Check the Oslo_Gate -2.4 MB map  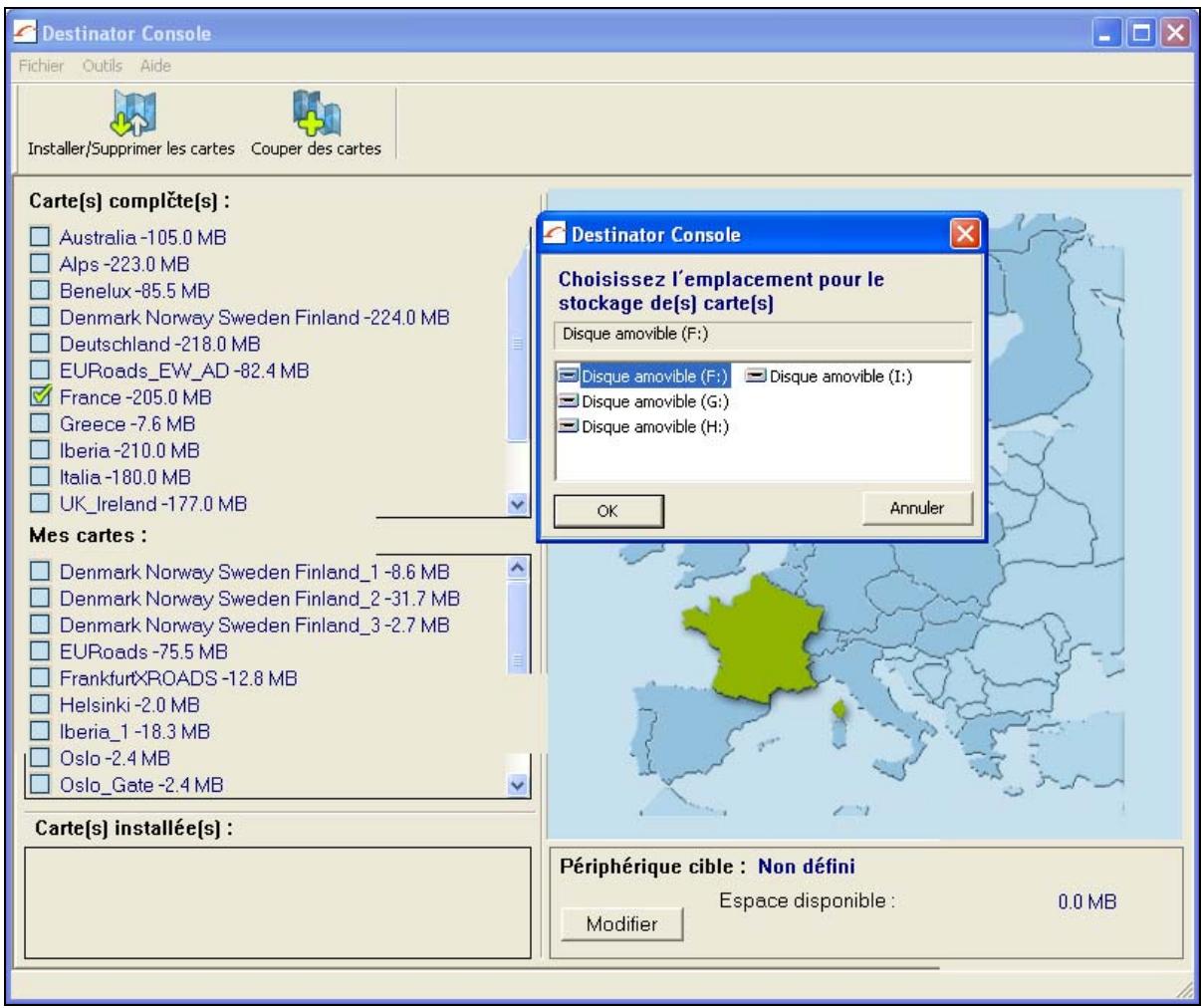[x=39, y=785]
